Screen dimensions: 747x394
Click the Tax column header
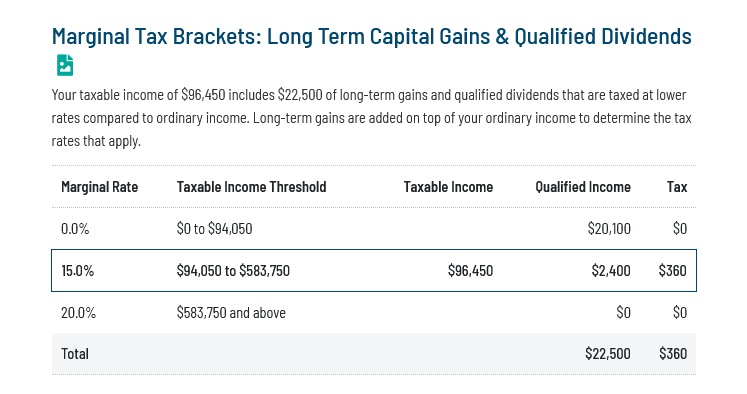click(677, 187)
